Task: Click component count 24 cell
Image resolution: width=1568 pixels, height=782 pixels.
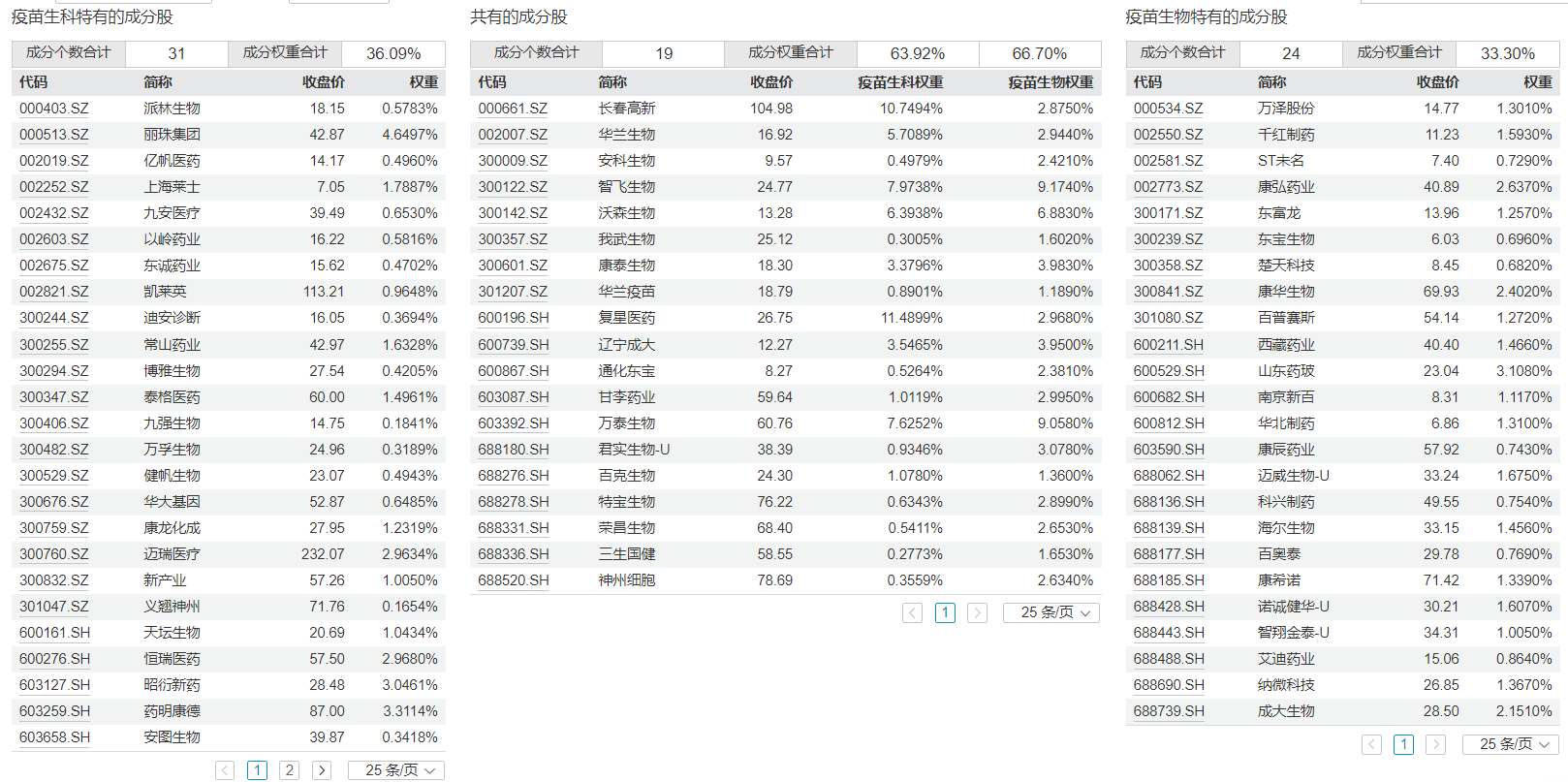Action: [1291, 53]
